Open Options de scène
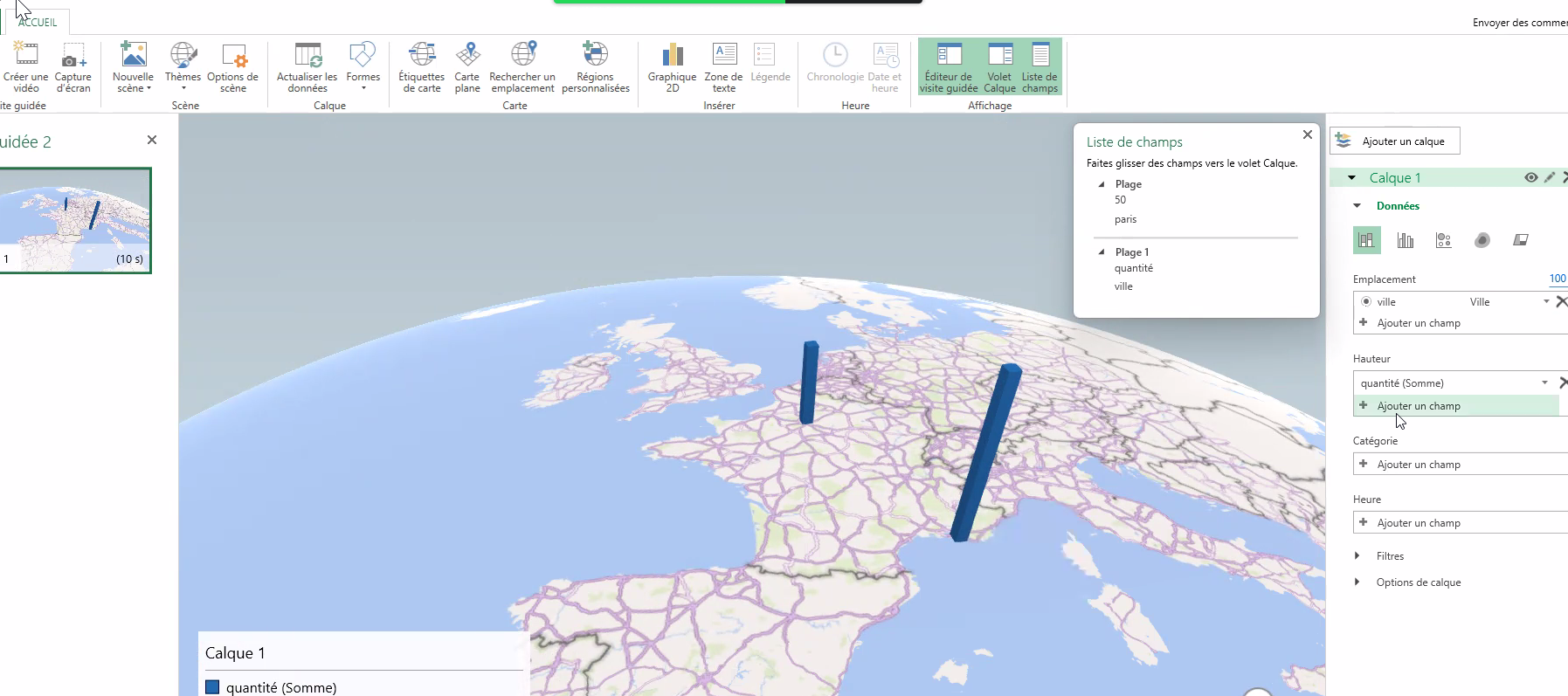Viewport: 1568px width, 696px height. click(x=233, y=67)
